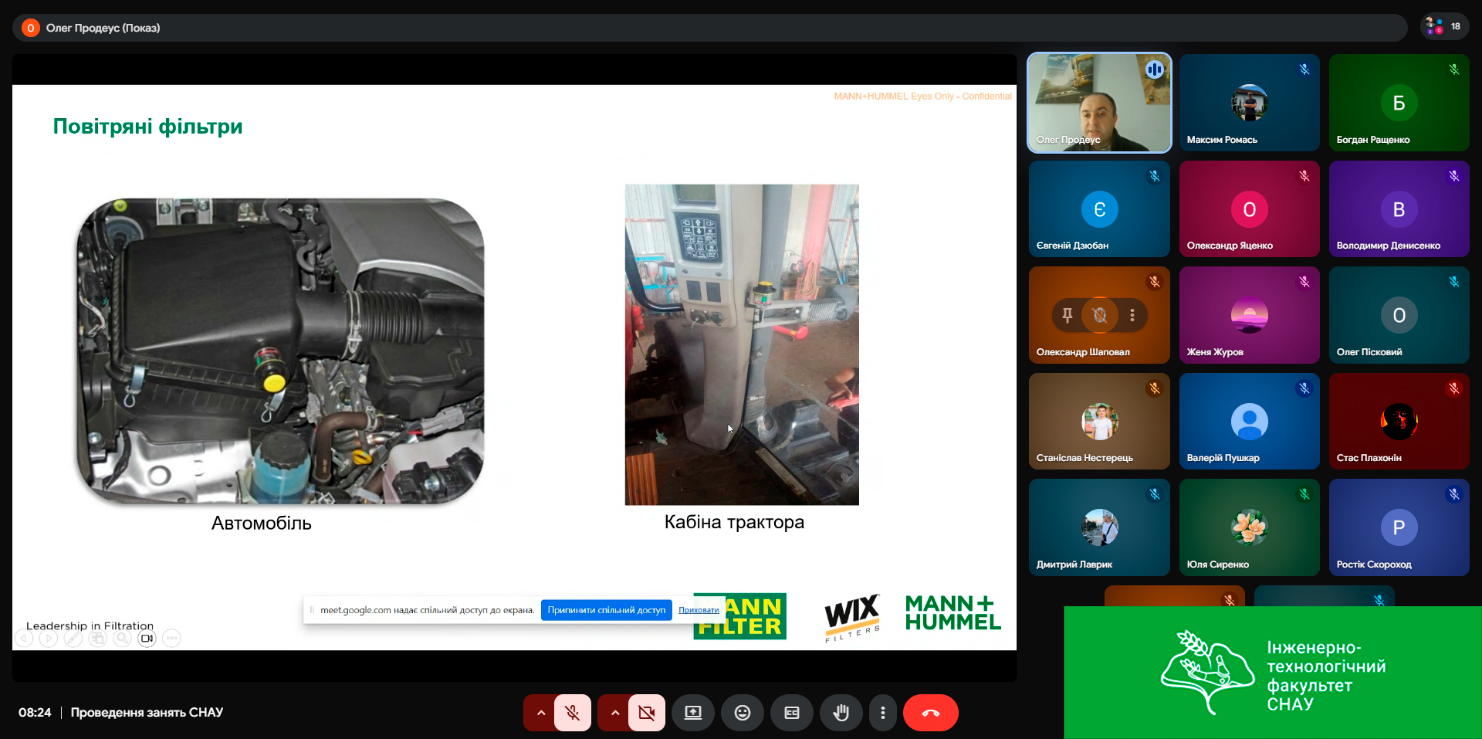The width and height of the screenshot is (1482, 739).
Task: Click the 'Приховати' link
Action: tap(698, 610)
